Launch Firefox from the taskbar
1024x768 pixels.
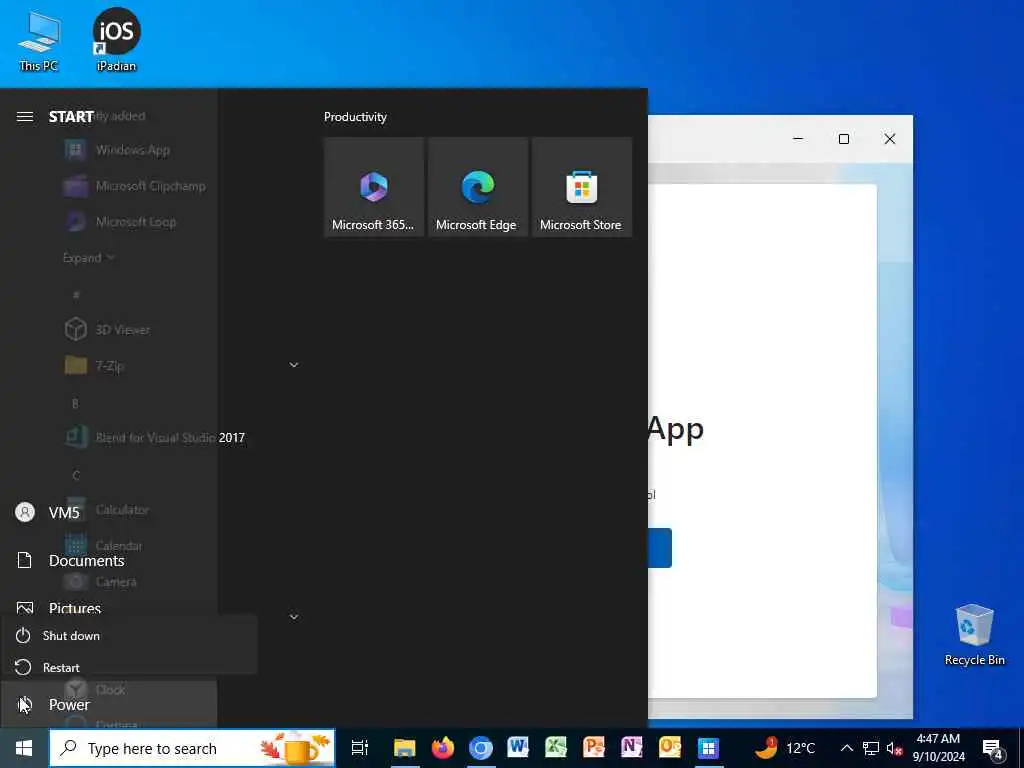tap(443, 748)
